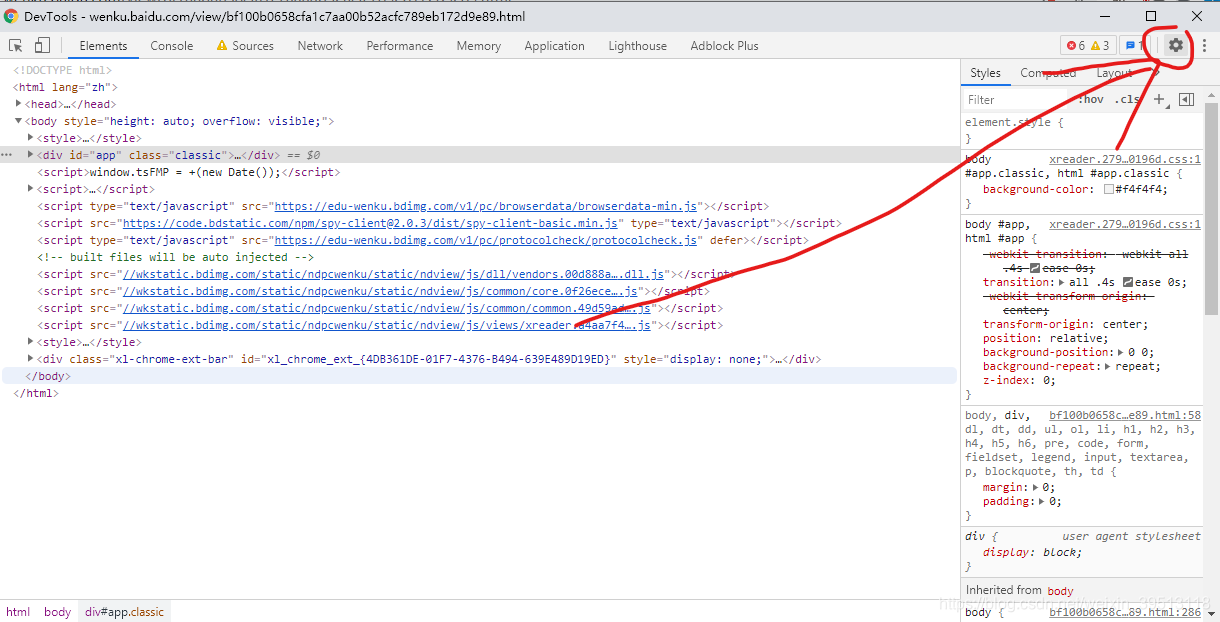
Task: Open the common/common.js script link
Action: point(387,308)
